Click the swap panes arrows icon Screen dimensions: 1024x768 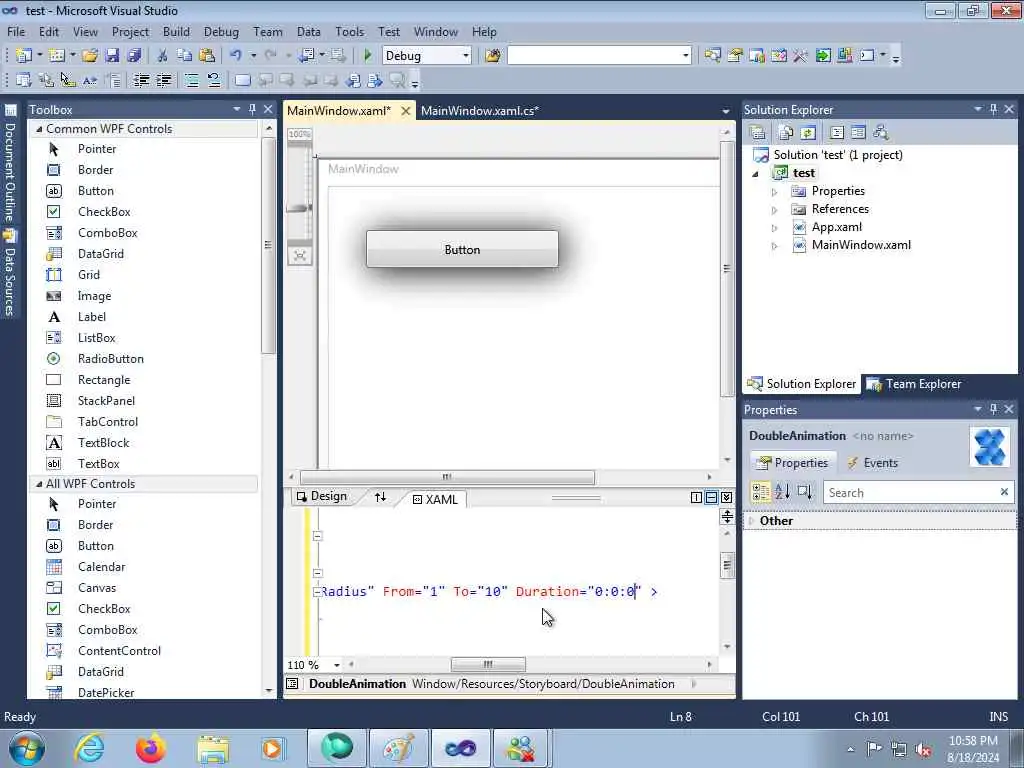pos(380,498)
